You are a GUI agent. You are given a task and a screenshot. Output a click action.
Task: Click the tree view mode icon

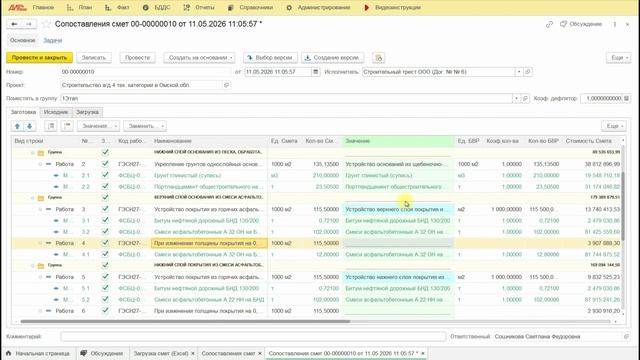(x=67, y=126)
